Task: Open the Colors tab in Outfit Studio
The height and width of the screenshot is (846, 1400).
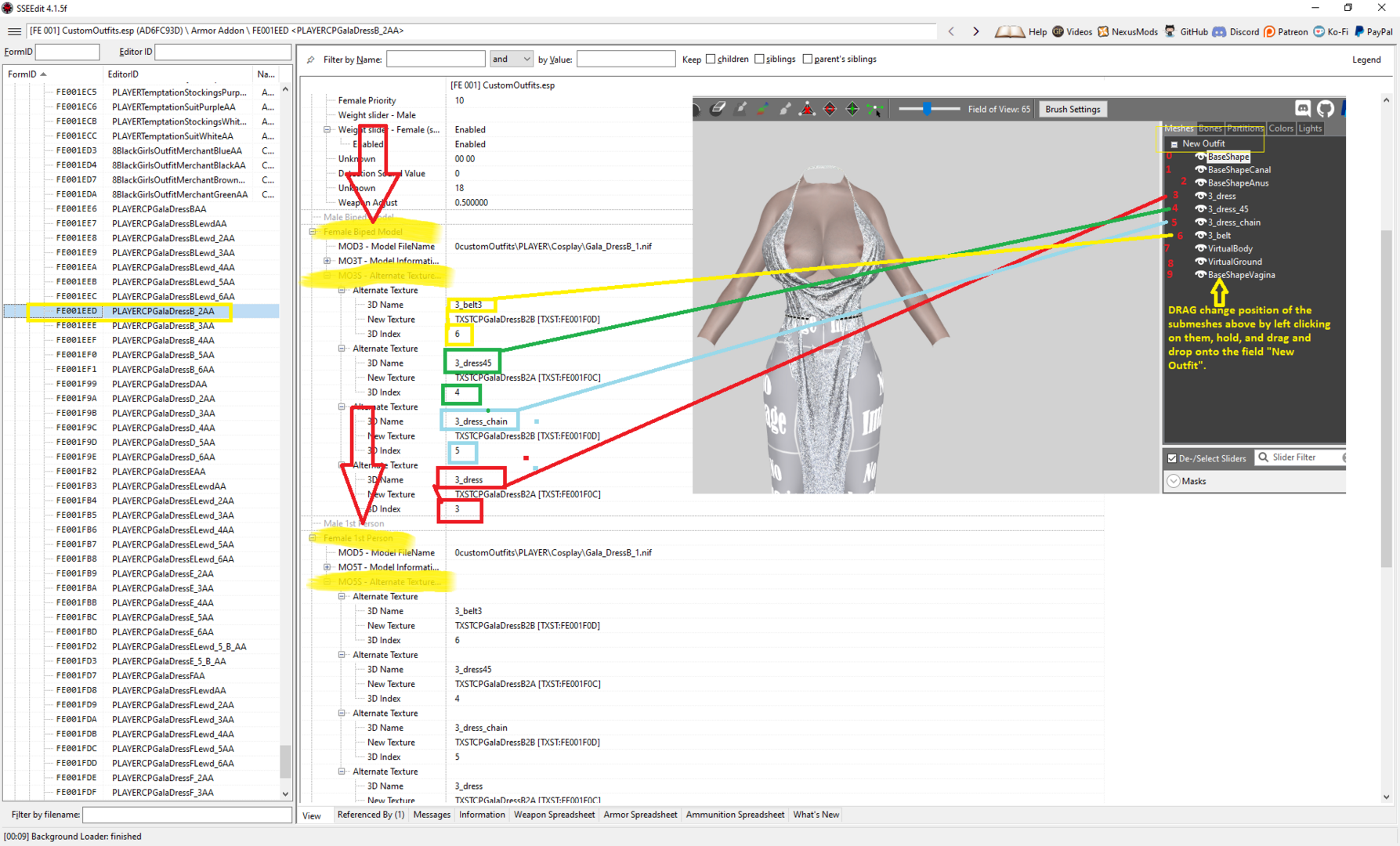Action: click(1281, 128)
